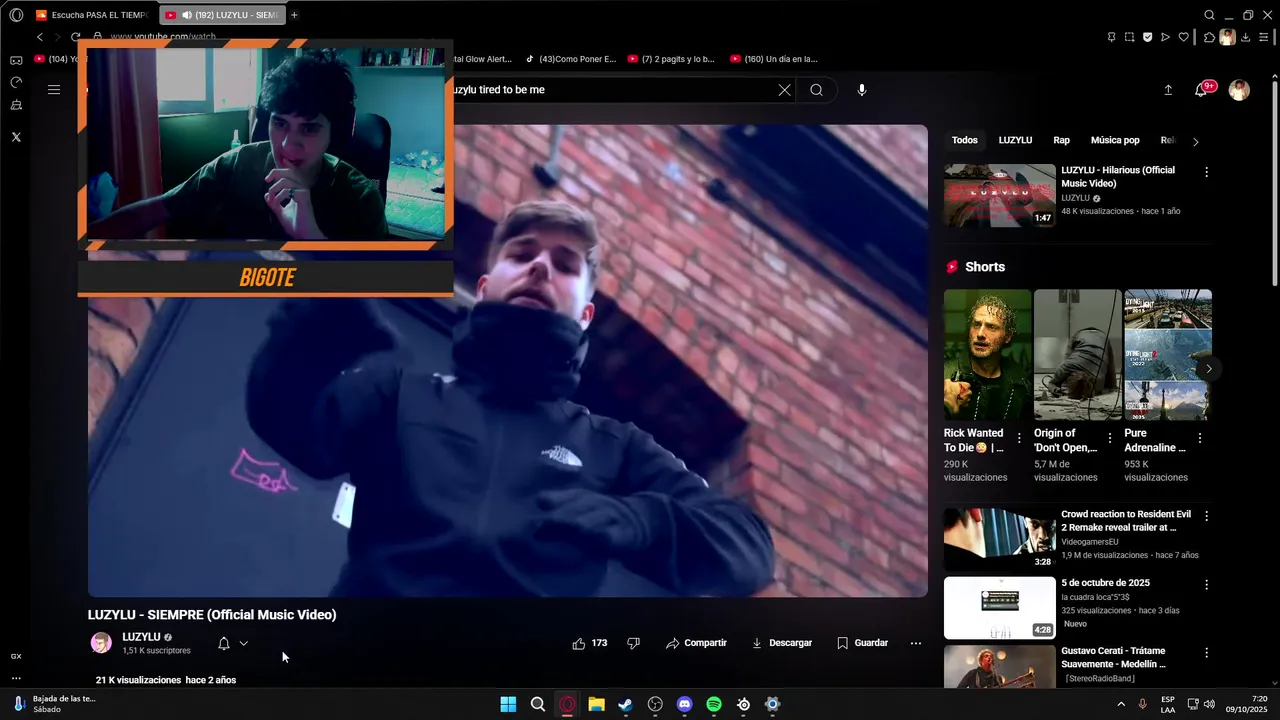Go back with the browser back arrow
This screenshot has height=720, width=1280.
(40, 37)
